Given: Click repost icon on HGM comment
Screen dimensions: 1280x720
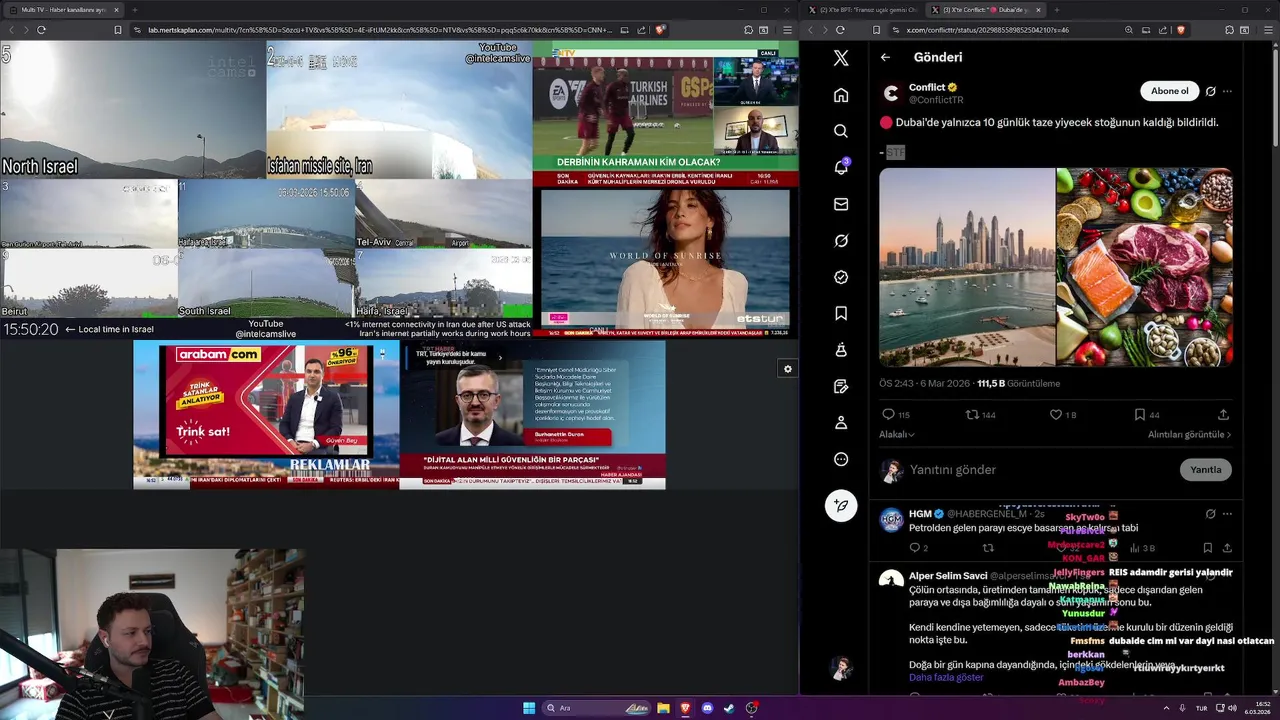Looking at the screenshot, I should 988,548.
